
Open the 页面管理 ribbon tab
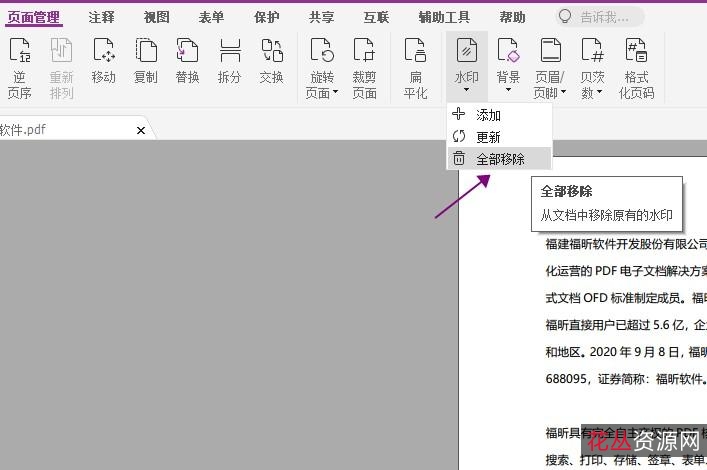coord(34,18)
